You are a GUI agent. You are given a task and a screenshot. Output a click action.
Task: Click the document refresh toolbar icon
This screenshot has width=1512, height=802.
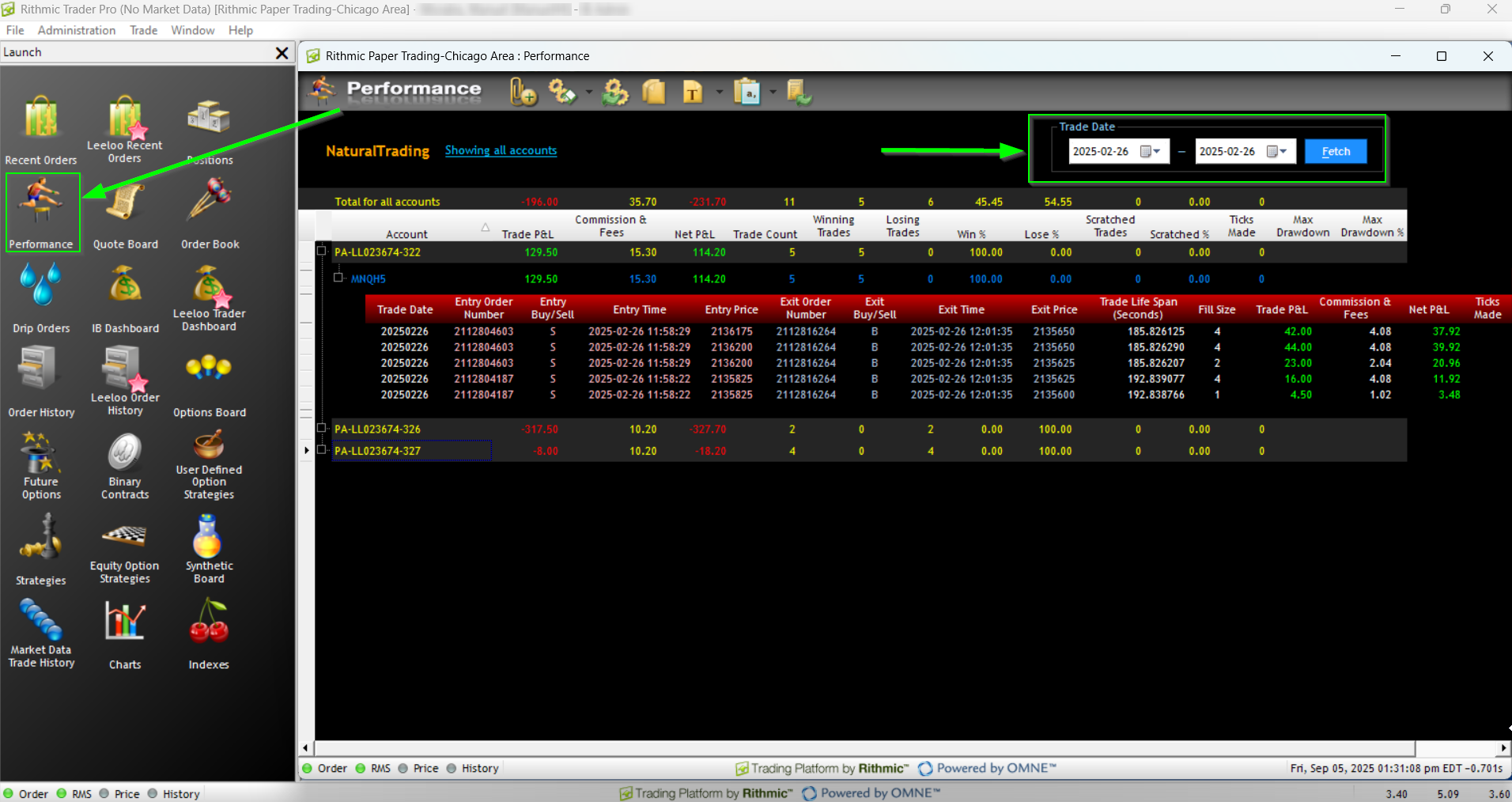click(799, 93)
